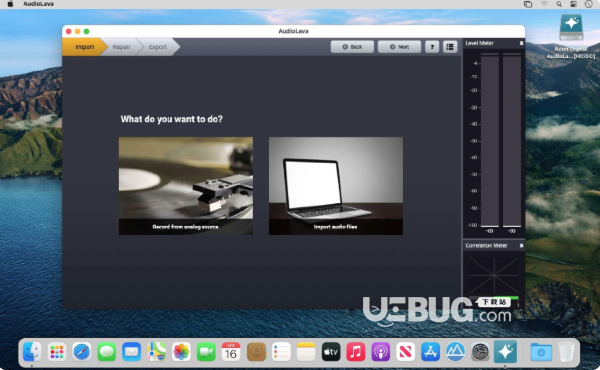Switch to the Repair step tab

coord(121,47)
